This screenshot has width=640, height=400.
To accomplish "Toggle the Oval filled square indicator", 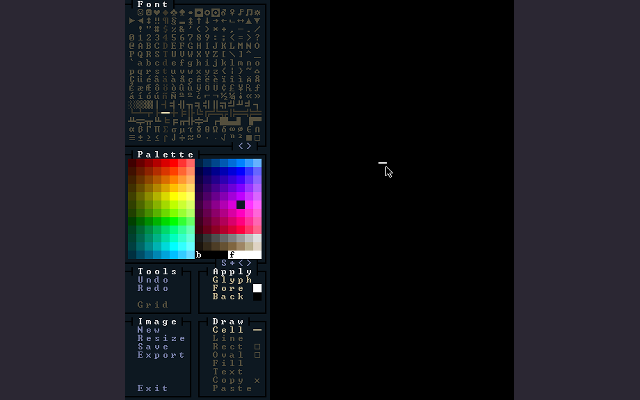I will 257,355.
